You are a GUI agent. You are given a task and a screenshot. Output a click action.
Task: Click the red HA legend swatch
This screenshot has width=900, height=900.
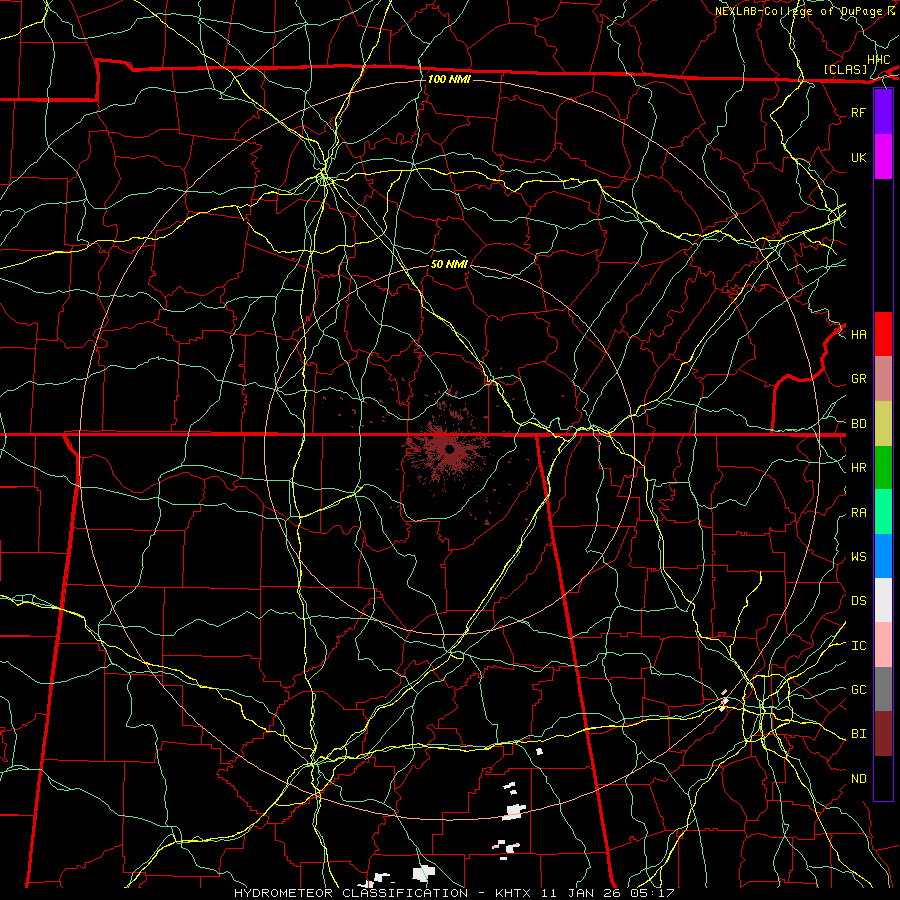point(883,334)
